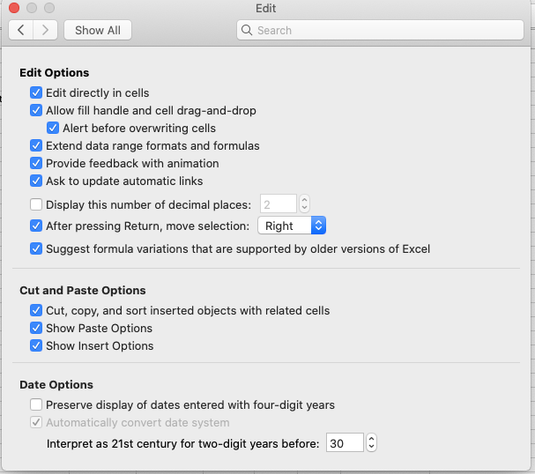Viewport: 535px width, 474px height.
Task: Uncheck Edit directly in cells
Action: pyautogui.click(x=36, y=92)
